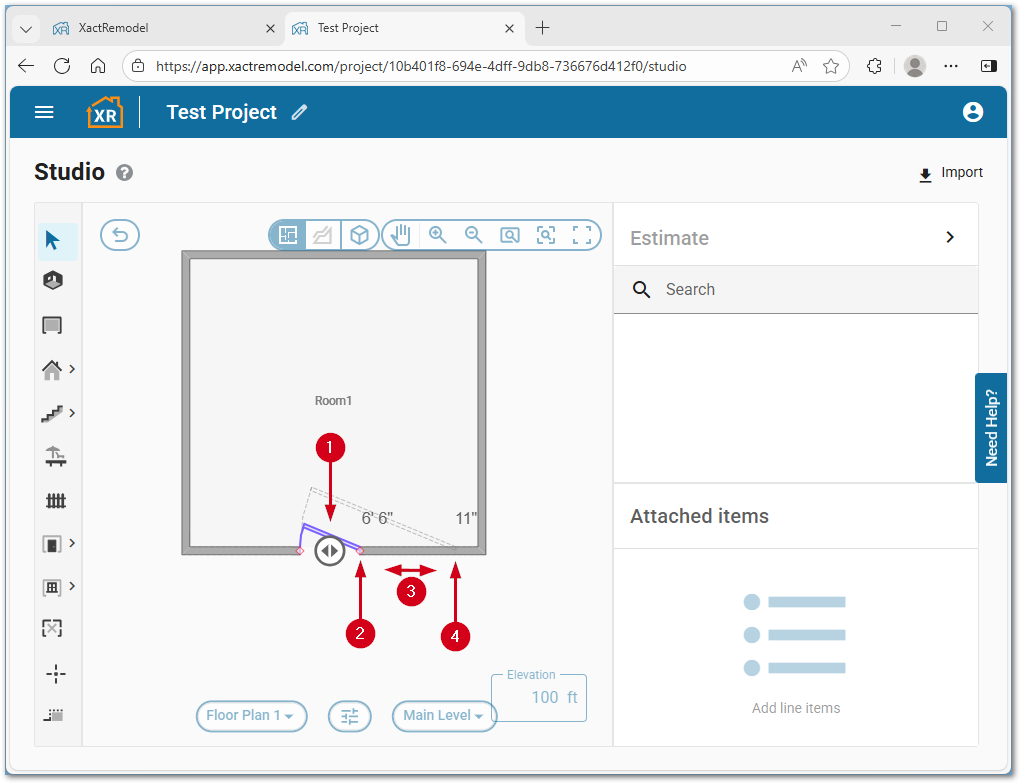Activate the pan hand tool
This screenshot has width=1021, height=784.
click(401, 235)
